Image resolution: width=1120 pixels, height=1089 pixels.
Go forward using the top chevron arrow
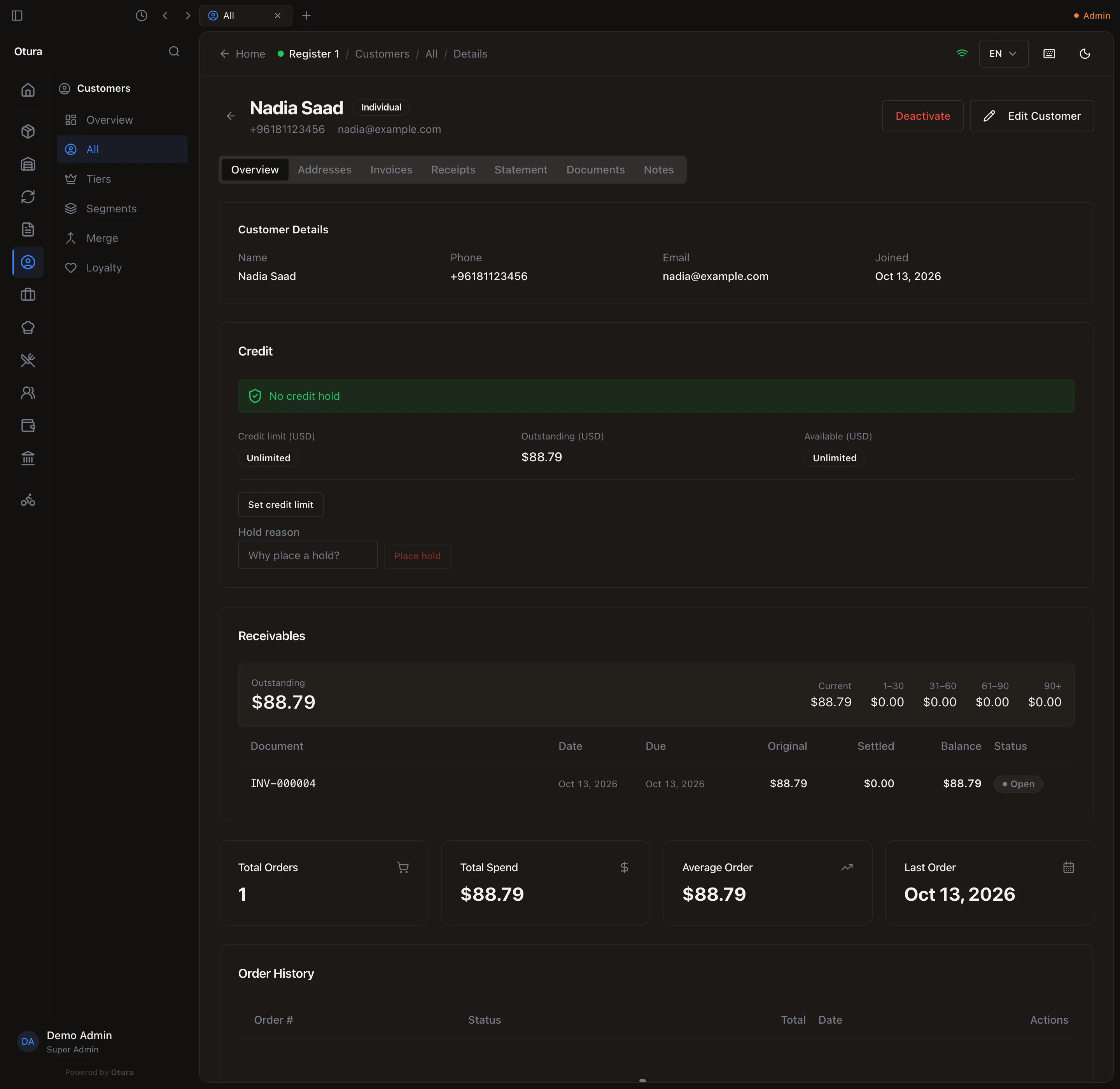click(x=187, y=16)
